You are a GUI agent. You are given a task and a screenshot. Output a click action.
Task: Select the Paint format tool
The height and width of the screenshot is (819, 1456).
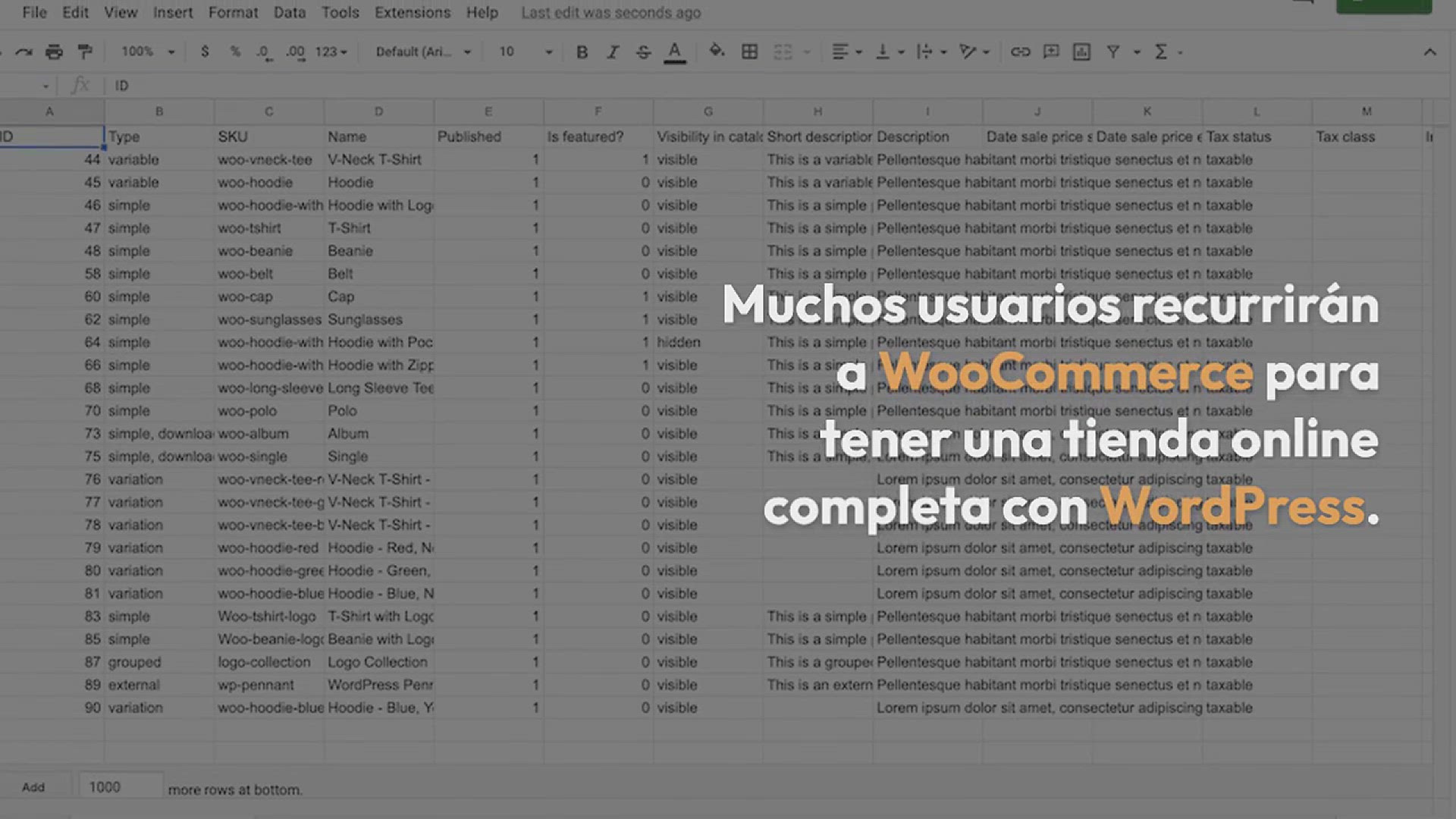tap(85, 52)
